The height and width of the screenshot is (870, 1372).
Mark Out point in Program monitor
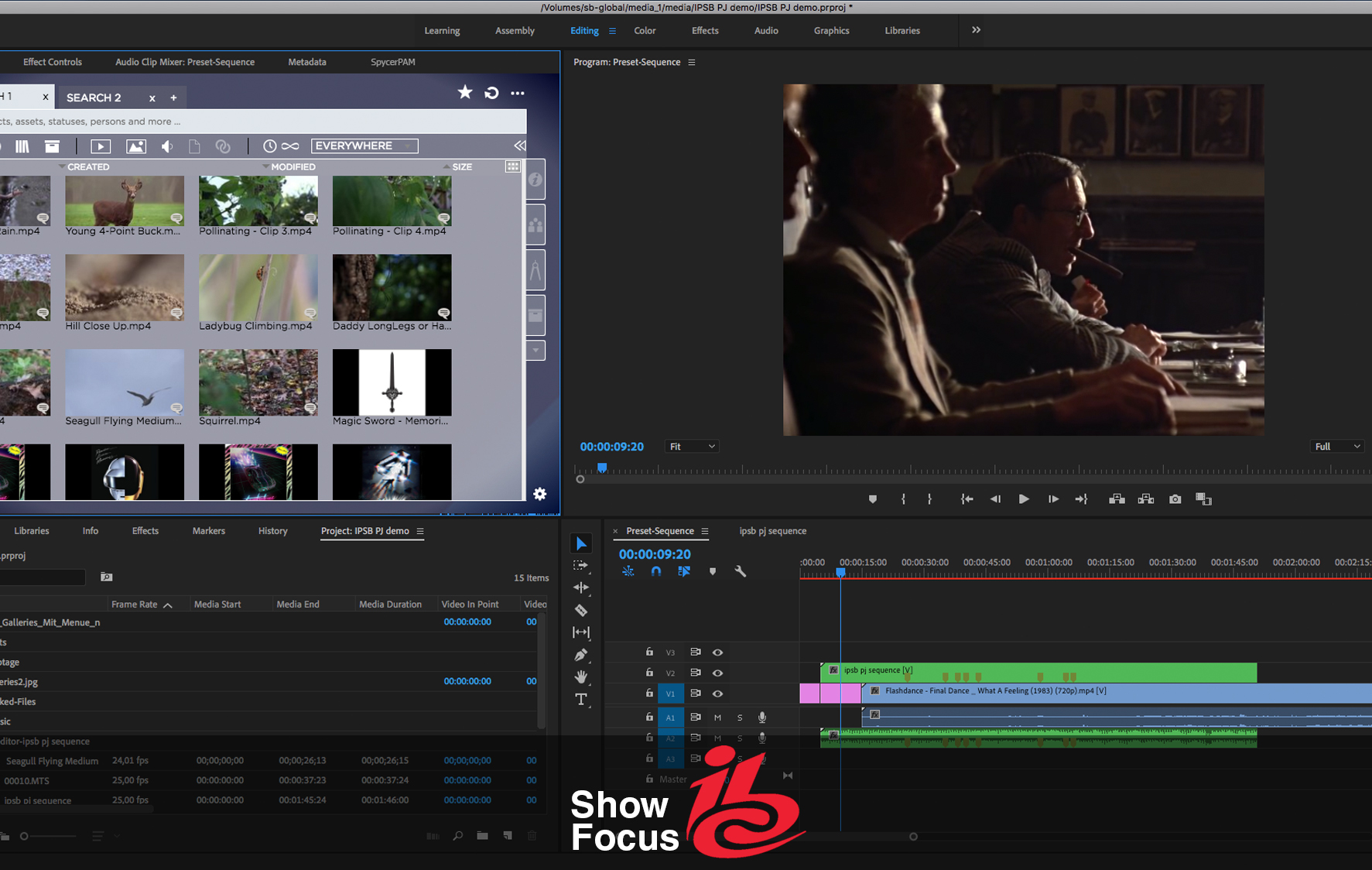click(x=929, y=499)
